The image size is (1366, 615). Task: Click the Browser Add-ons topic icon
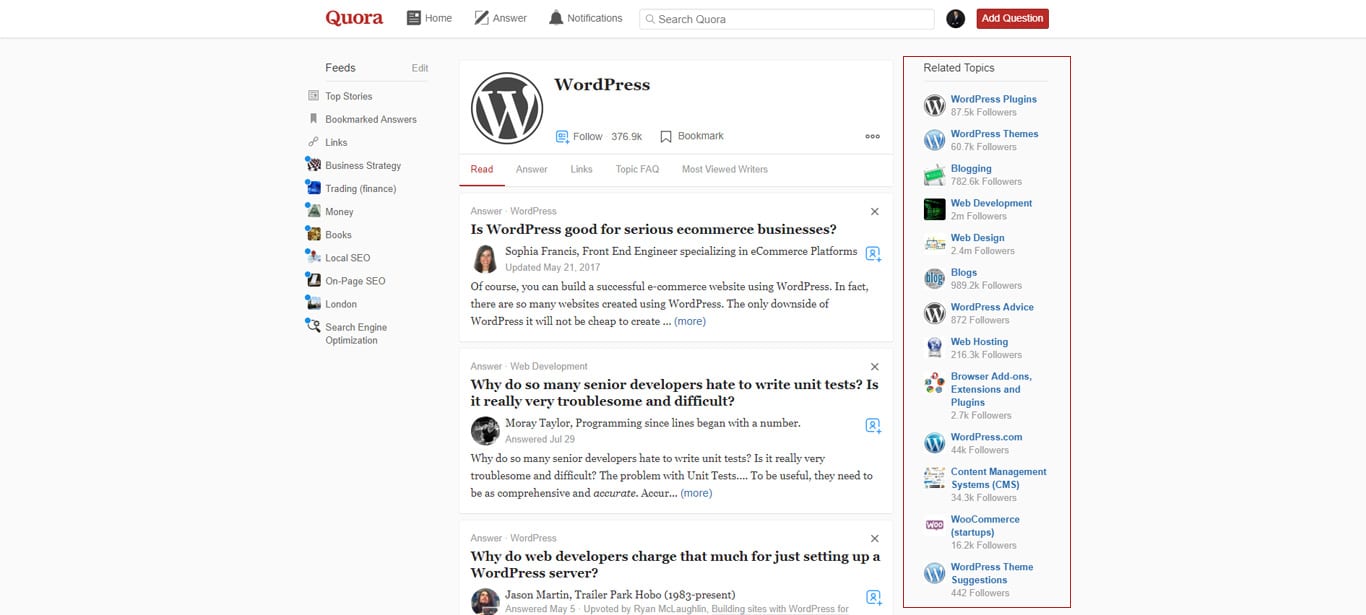(x=934, y=383)
